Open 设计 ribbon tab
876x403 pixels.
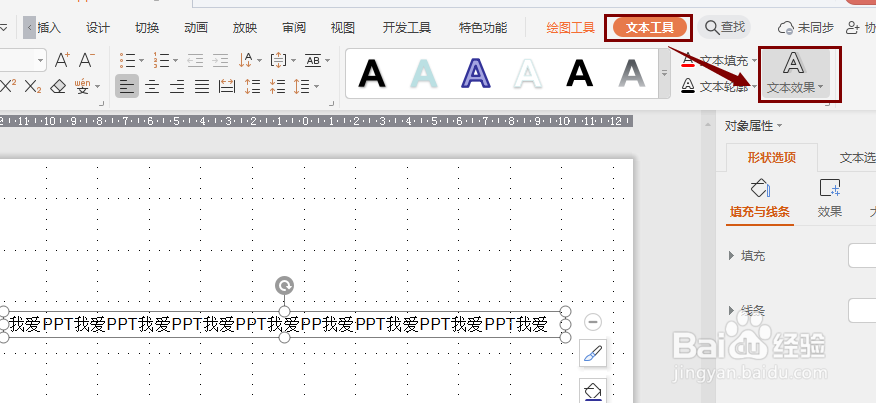[98, 27]
